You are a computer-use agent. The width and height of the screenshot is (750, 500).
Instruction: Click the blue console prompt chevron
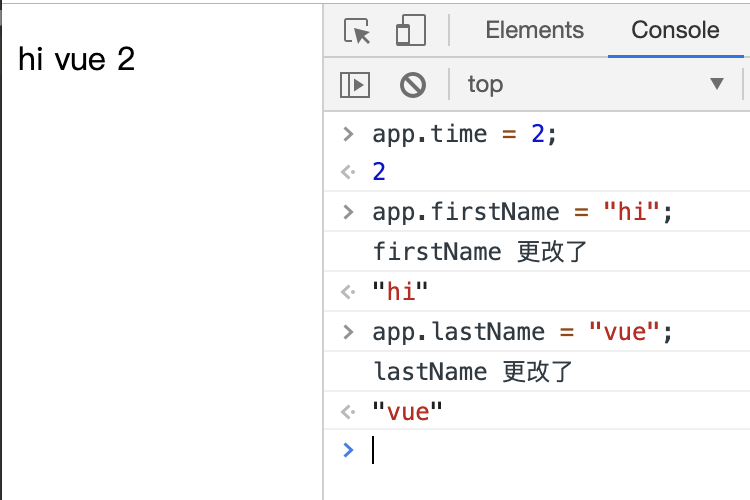pos(348,450)
